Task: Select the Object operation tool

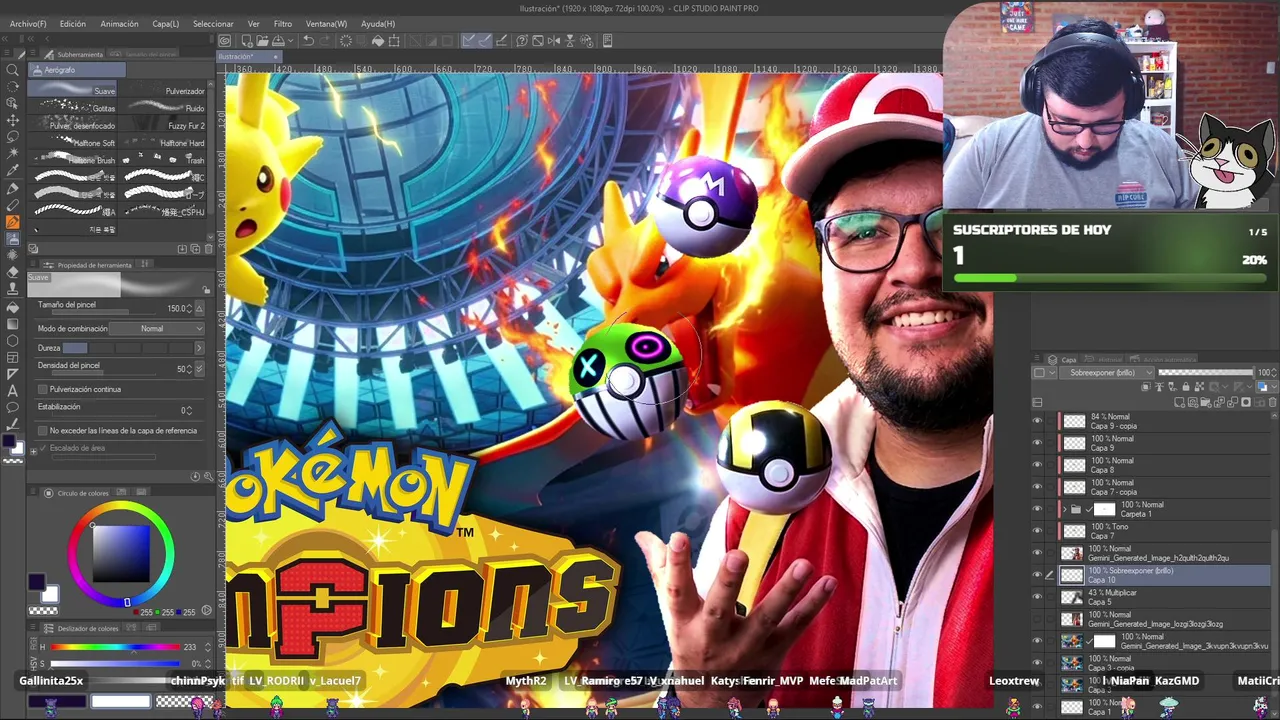Action: (11, 102)
